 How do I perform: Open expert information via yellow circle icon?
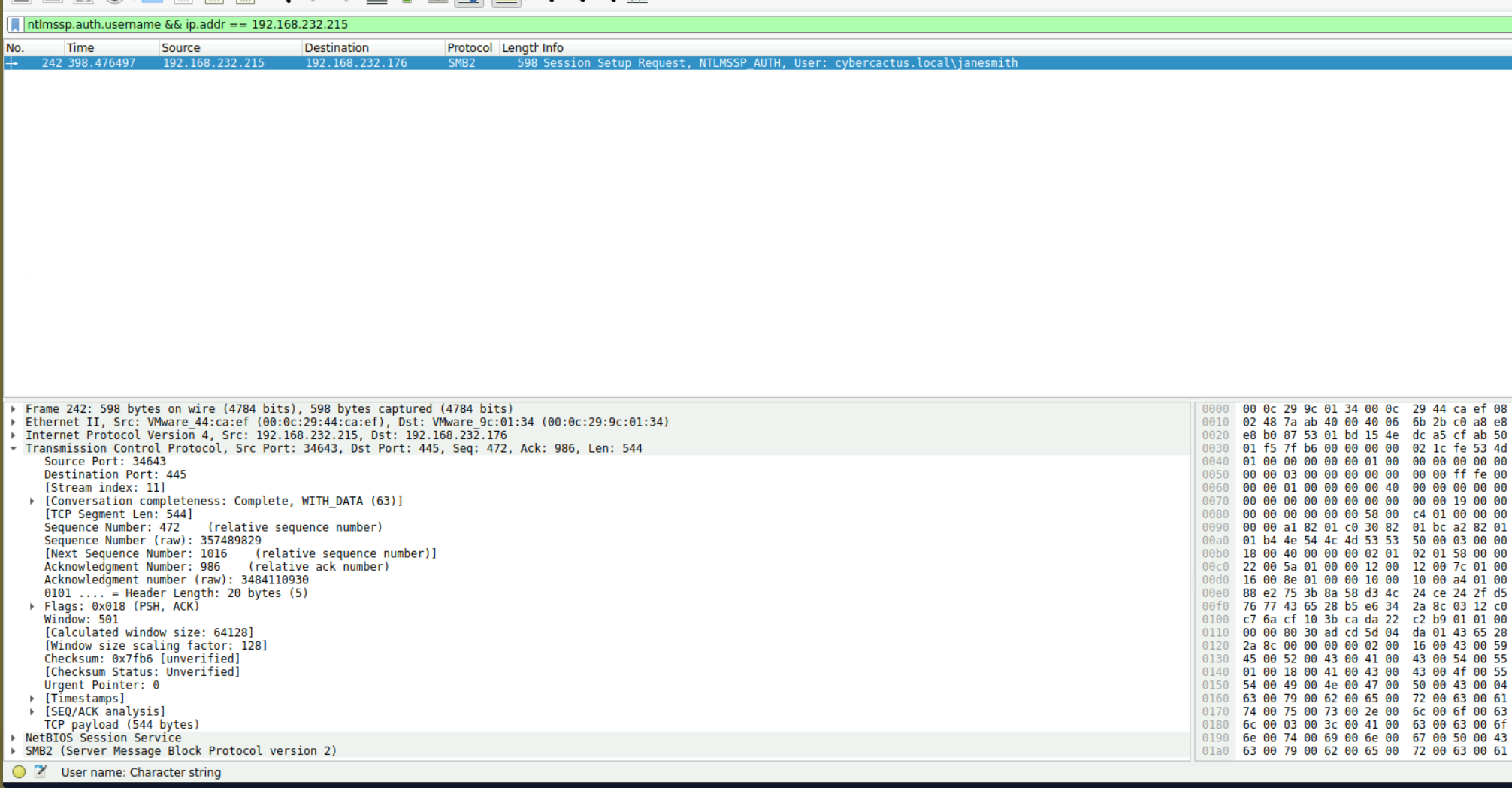(x=19, y=771)
